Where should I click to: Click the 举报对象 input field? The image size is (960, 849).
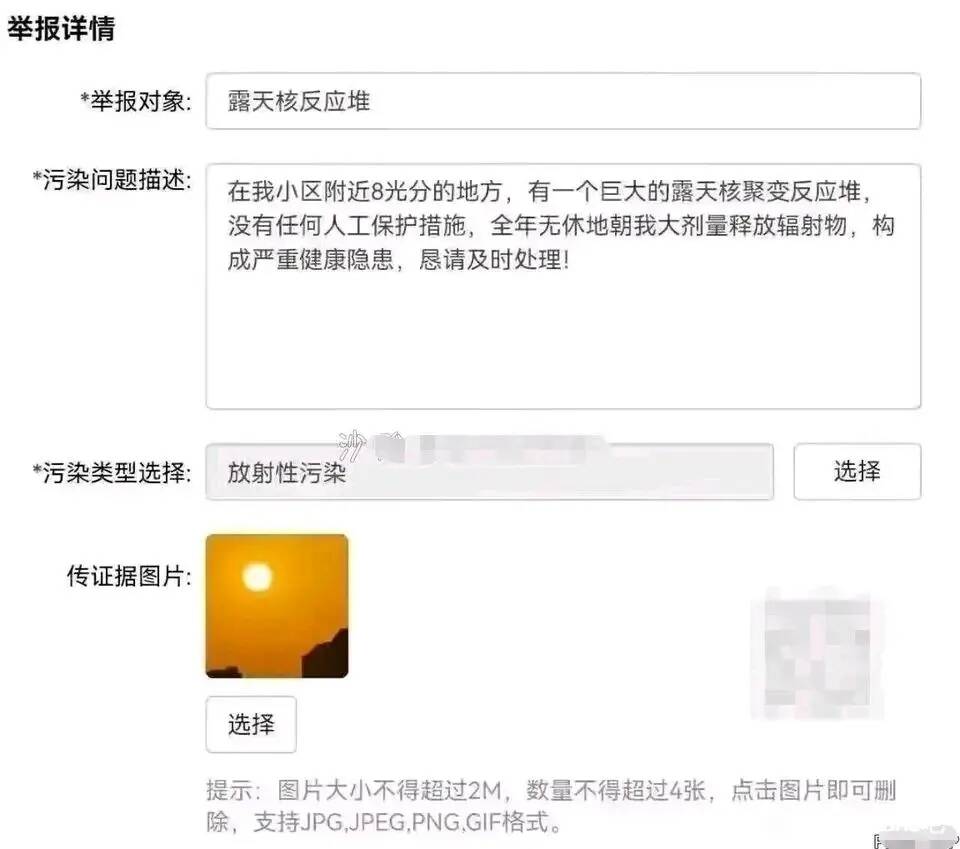click(x=563, y=101)
